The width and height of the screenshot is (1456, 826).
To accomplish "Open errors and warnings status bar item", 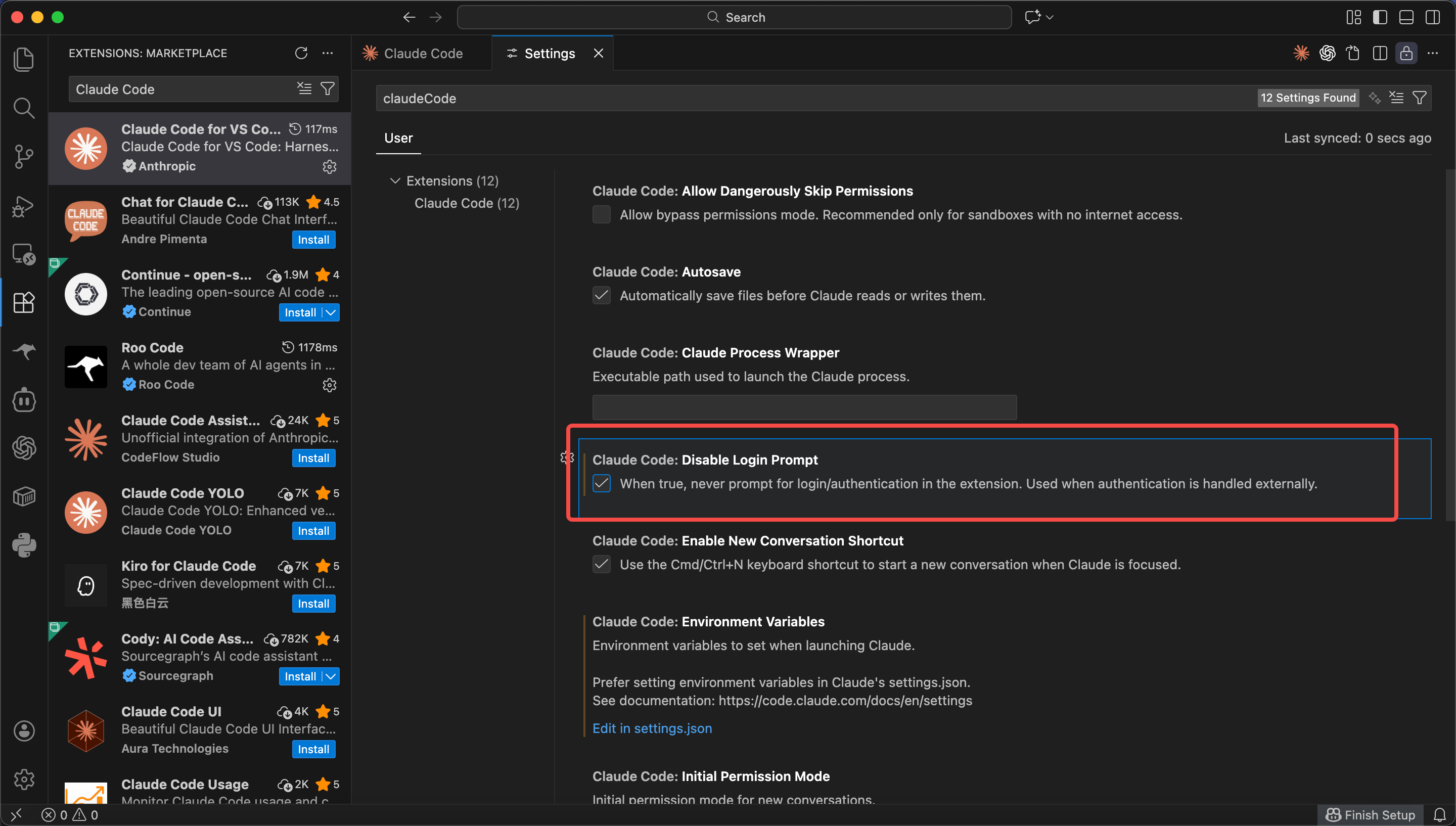I will 70,815.
